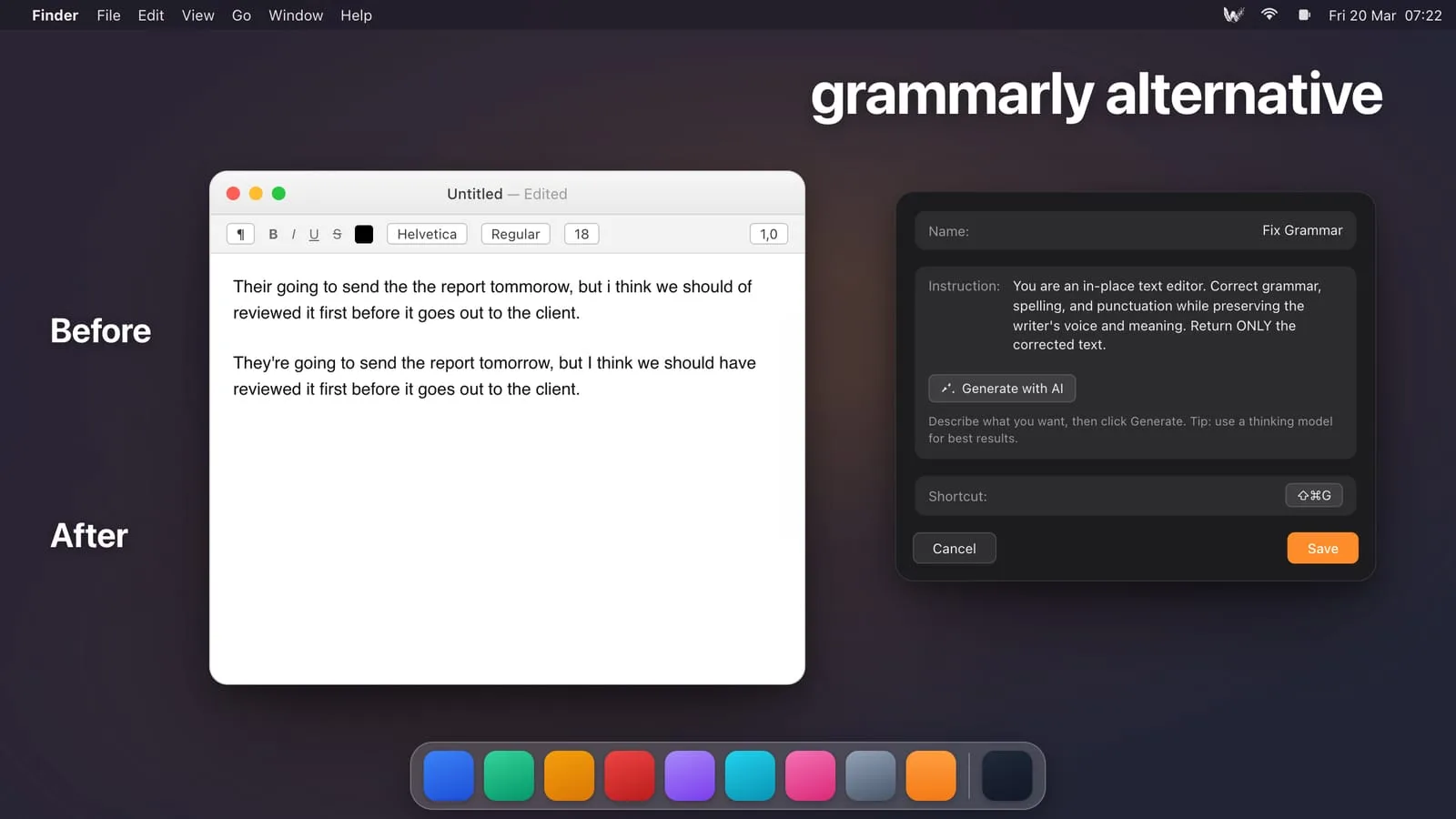Open the Help menu
Viewport: 1456px width, 819px height.
click(356, 15)
